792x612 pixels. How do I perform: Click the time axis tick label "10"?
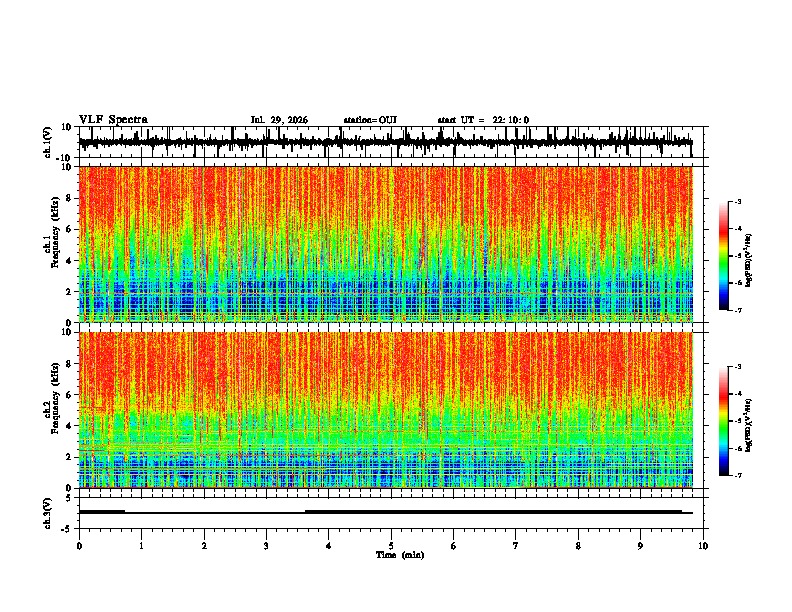point(703,546)
